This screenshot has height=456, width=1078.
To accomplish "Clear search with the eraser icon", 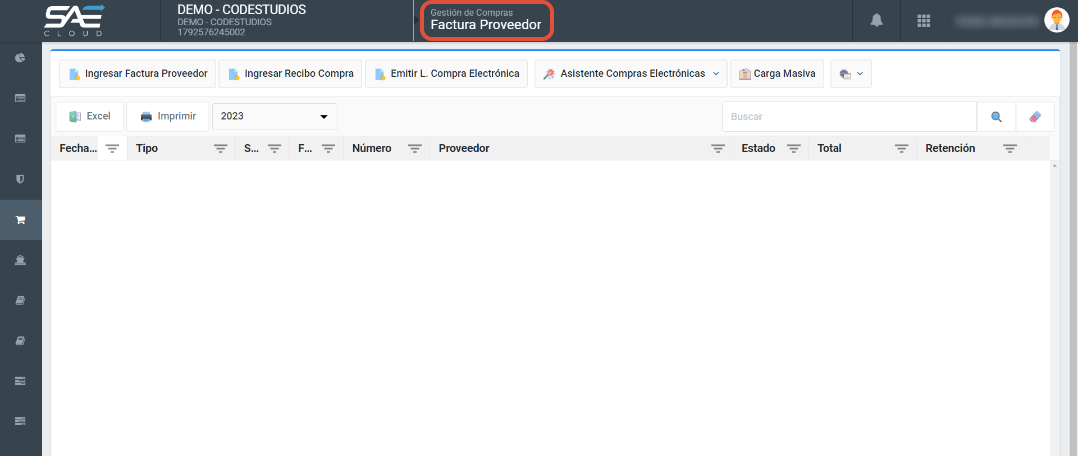I will pyautogui.click(x=1035, y=117).
